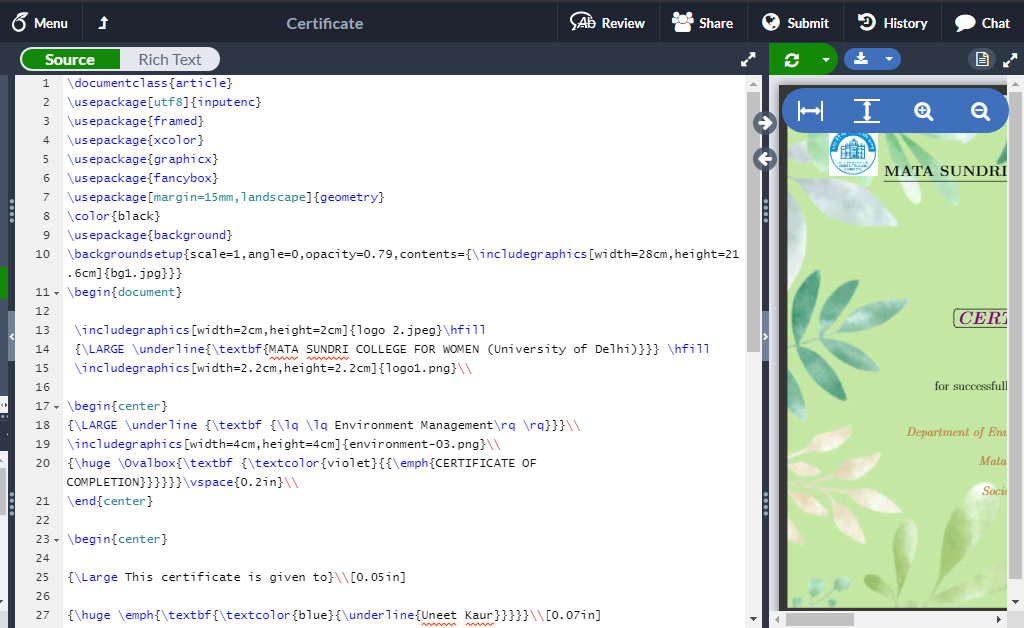Click the Certificate project title

click(x=325, y=24)
